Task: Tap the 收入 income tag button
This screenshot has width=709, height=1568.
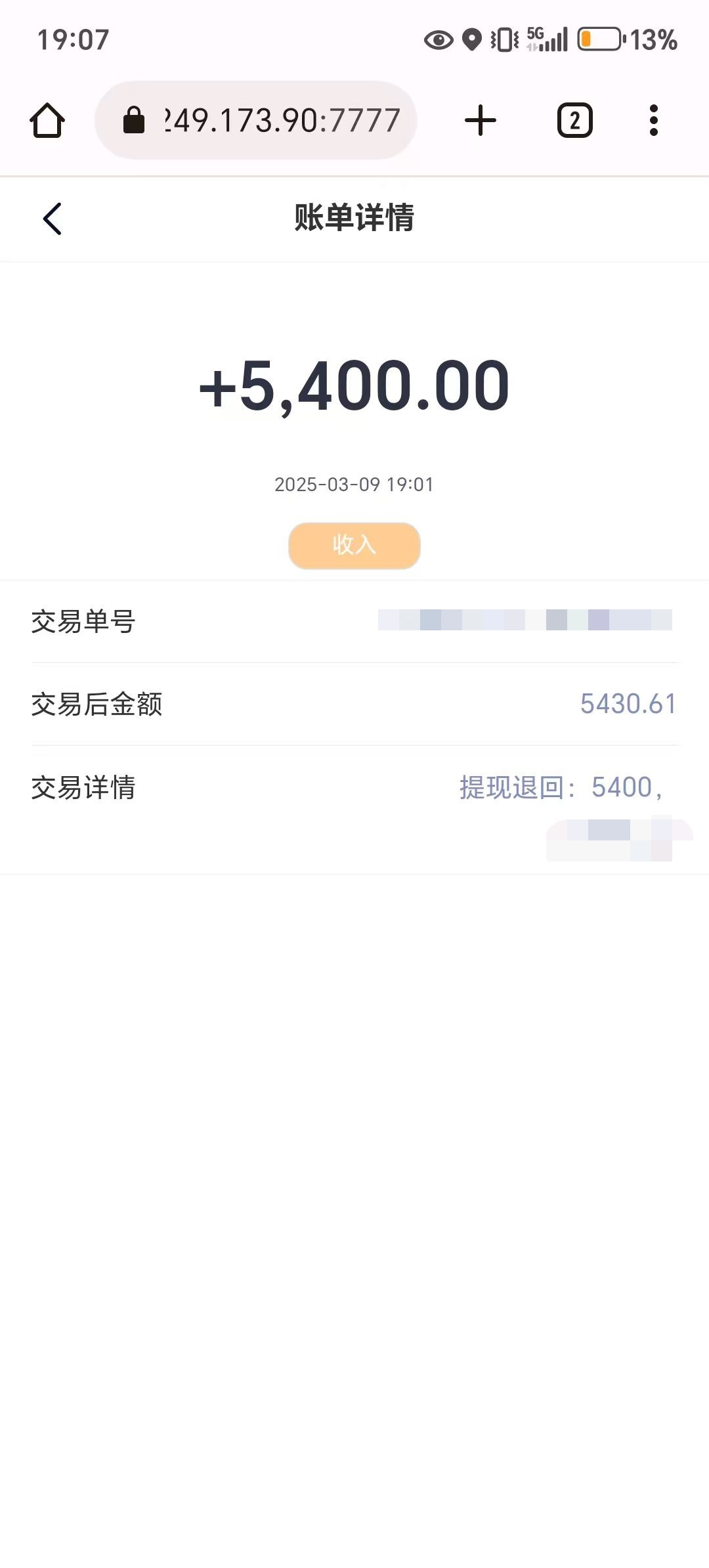Action: pyautogui.click(x=354, y=545)
